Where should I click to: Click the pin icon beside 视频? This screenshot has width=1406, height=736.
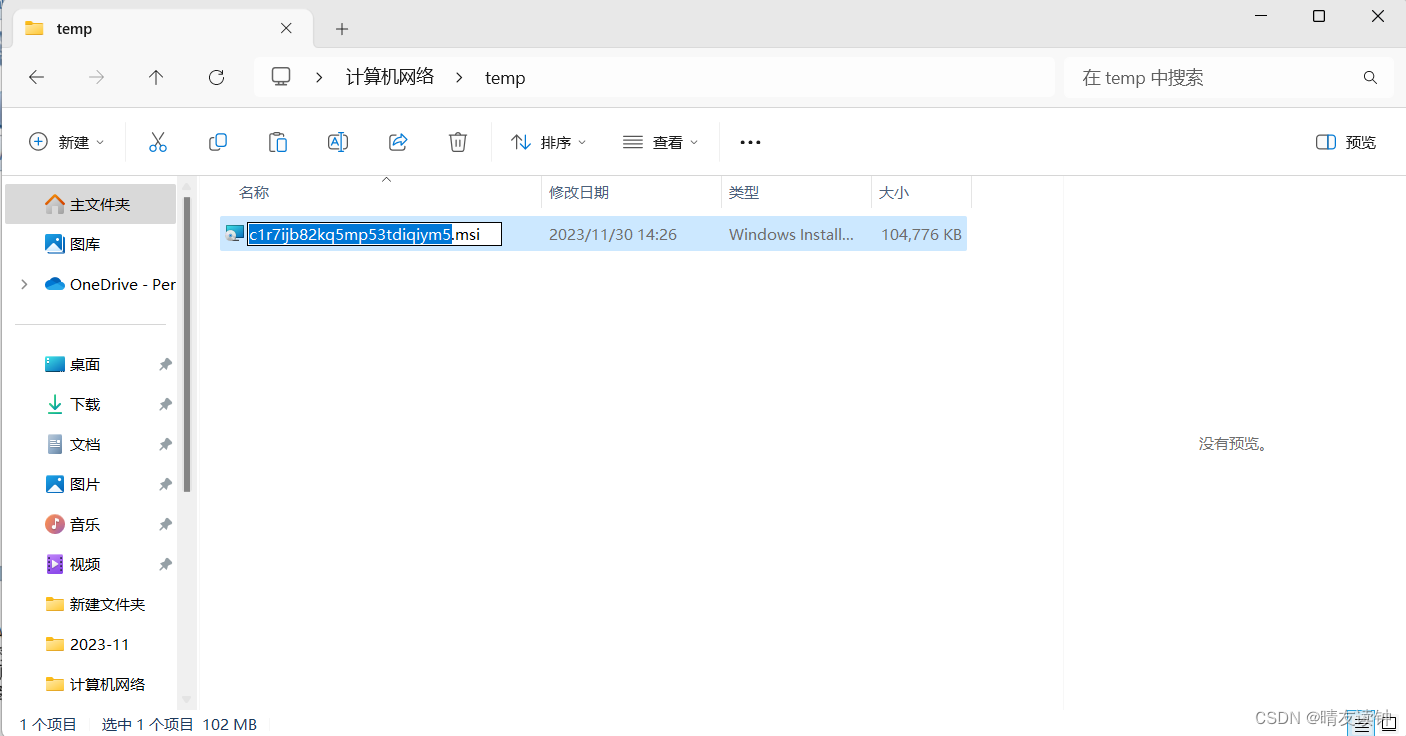click(165, 565)
